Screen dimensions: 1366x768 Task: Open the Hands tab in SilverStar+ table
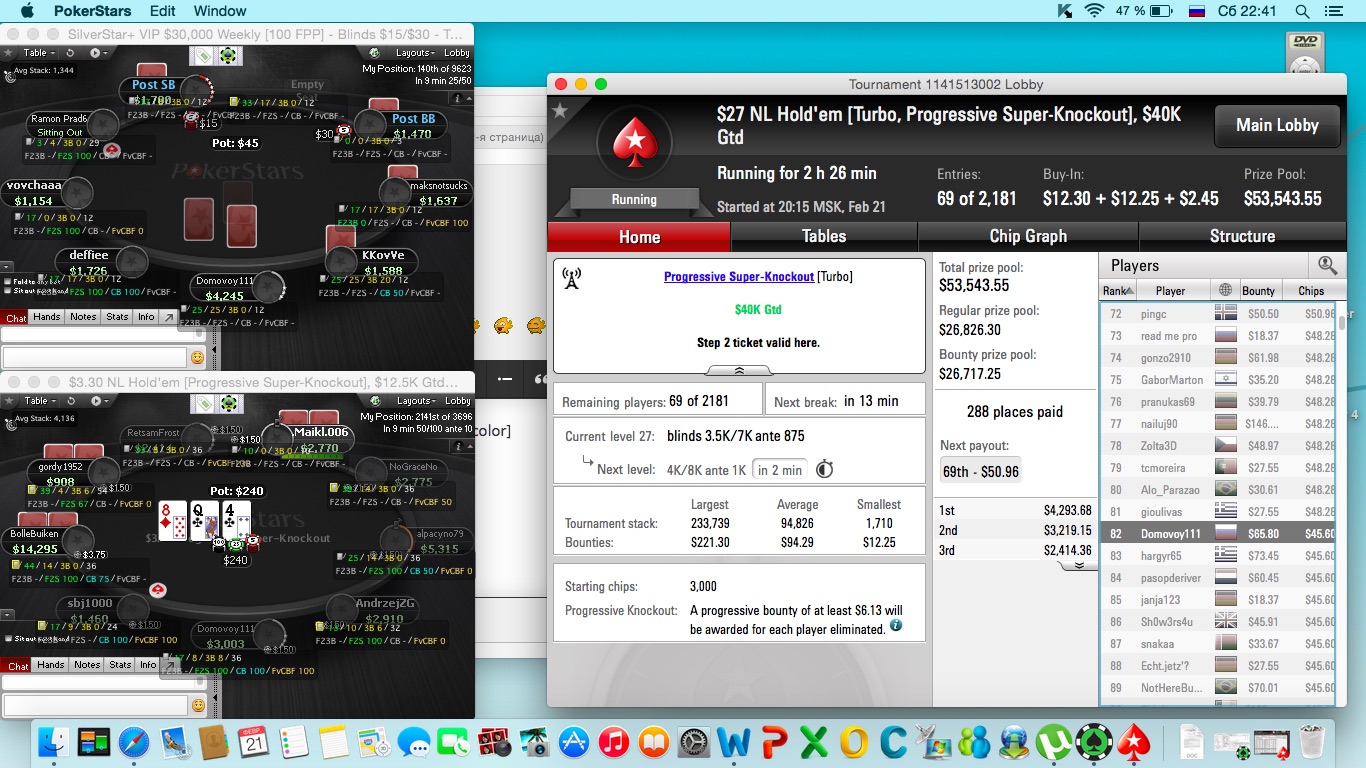click(47, 317)
